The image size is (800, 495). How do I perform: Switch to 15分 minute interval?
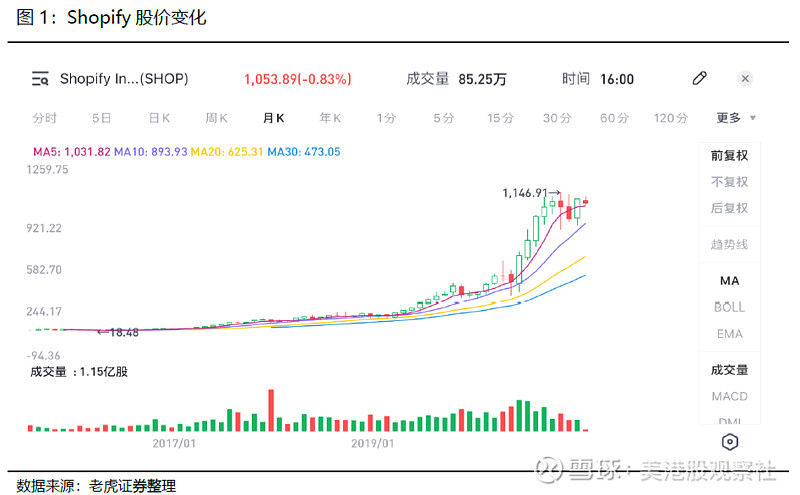(501, 118)
